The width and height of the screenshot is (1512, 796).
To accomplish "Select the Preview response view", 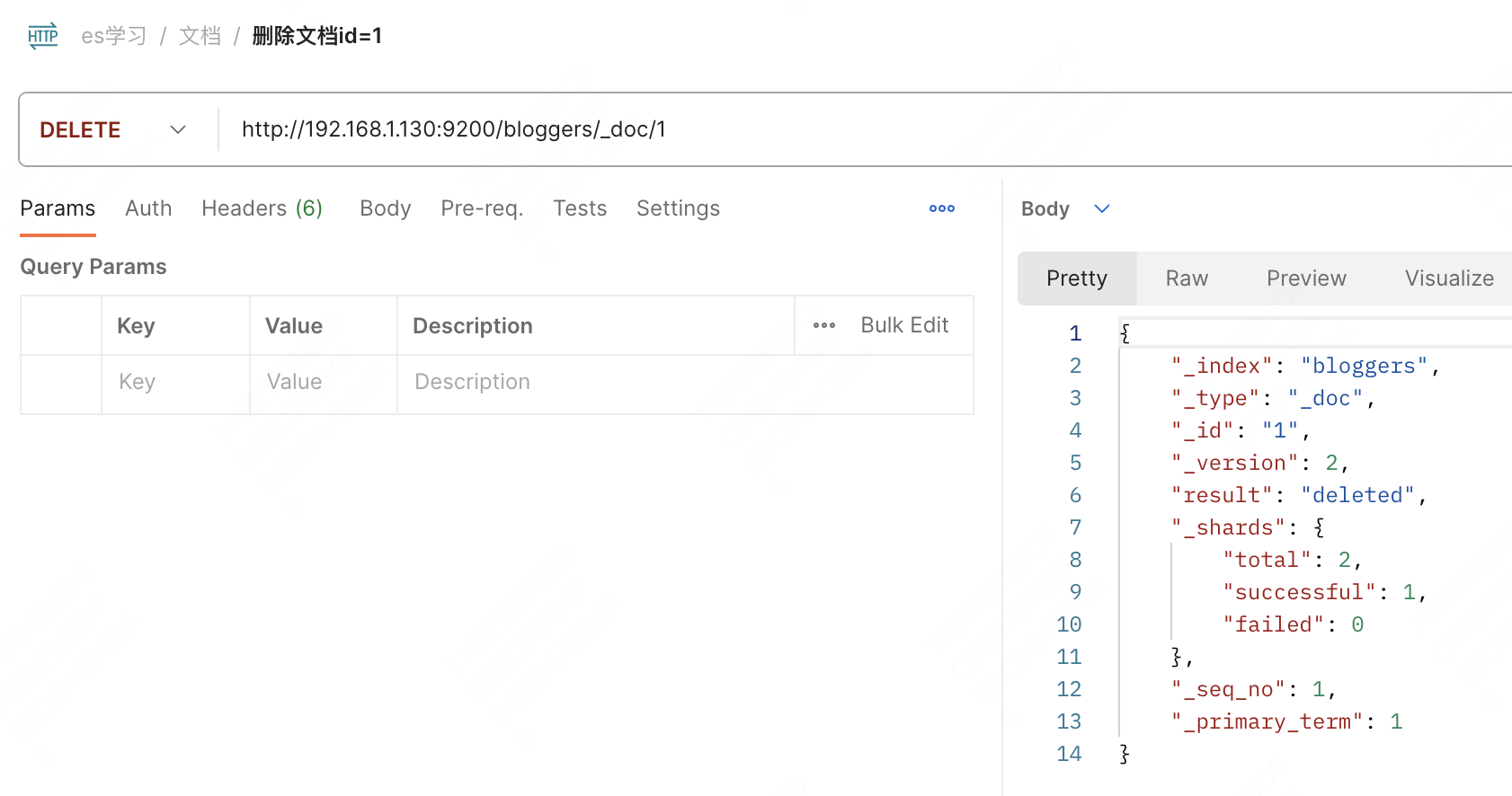I will tap(1306, 279).
